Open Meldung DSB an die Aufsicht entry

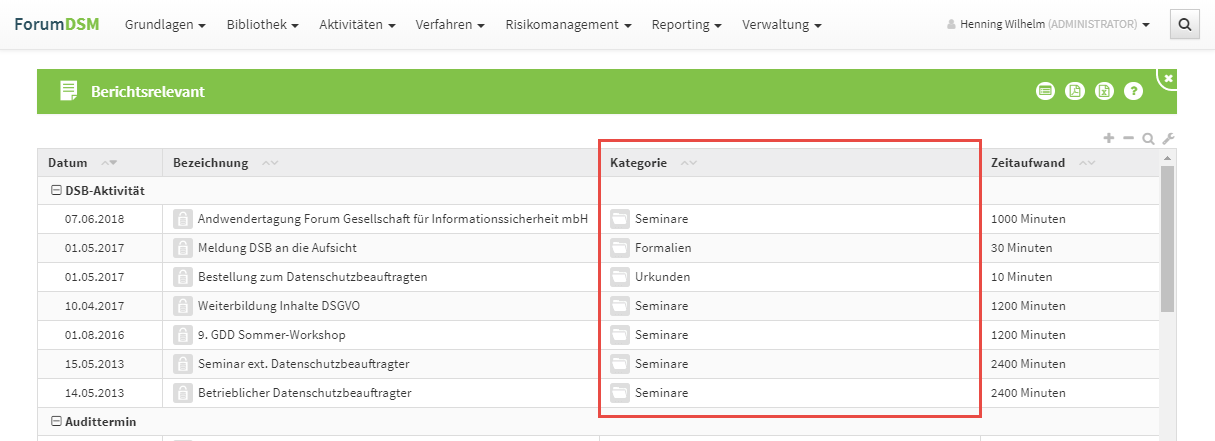tap(277, 248)
